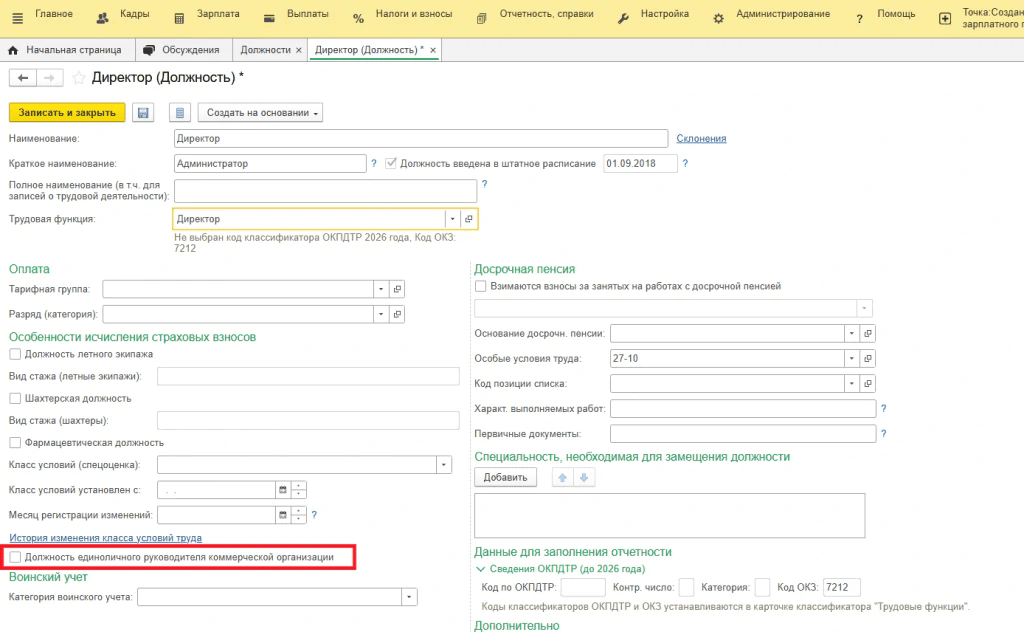
Task: Open История изменения класса условий труда link
Action: [105, 538]
